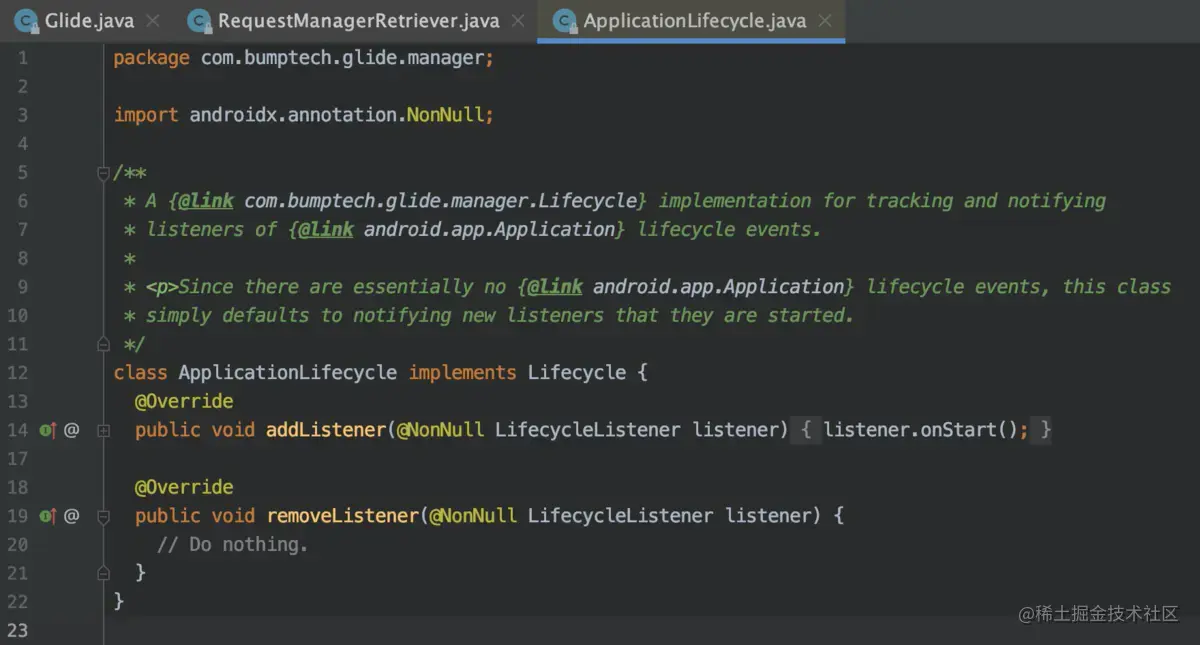The height and width of the screenshot is (645, 1200).
Task: Open the RequestManagerRetriever.java tab
Action: [357, 20]
